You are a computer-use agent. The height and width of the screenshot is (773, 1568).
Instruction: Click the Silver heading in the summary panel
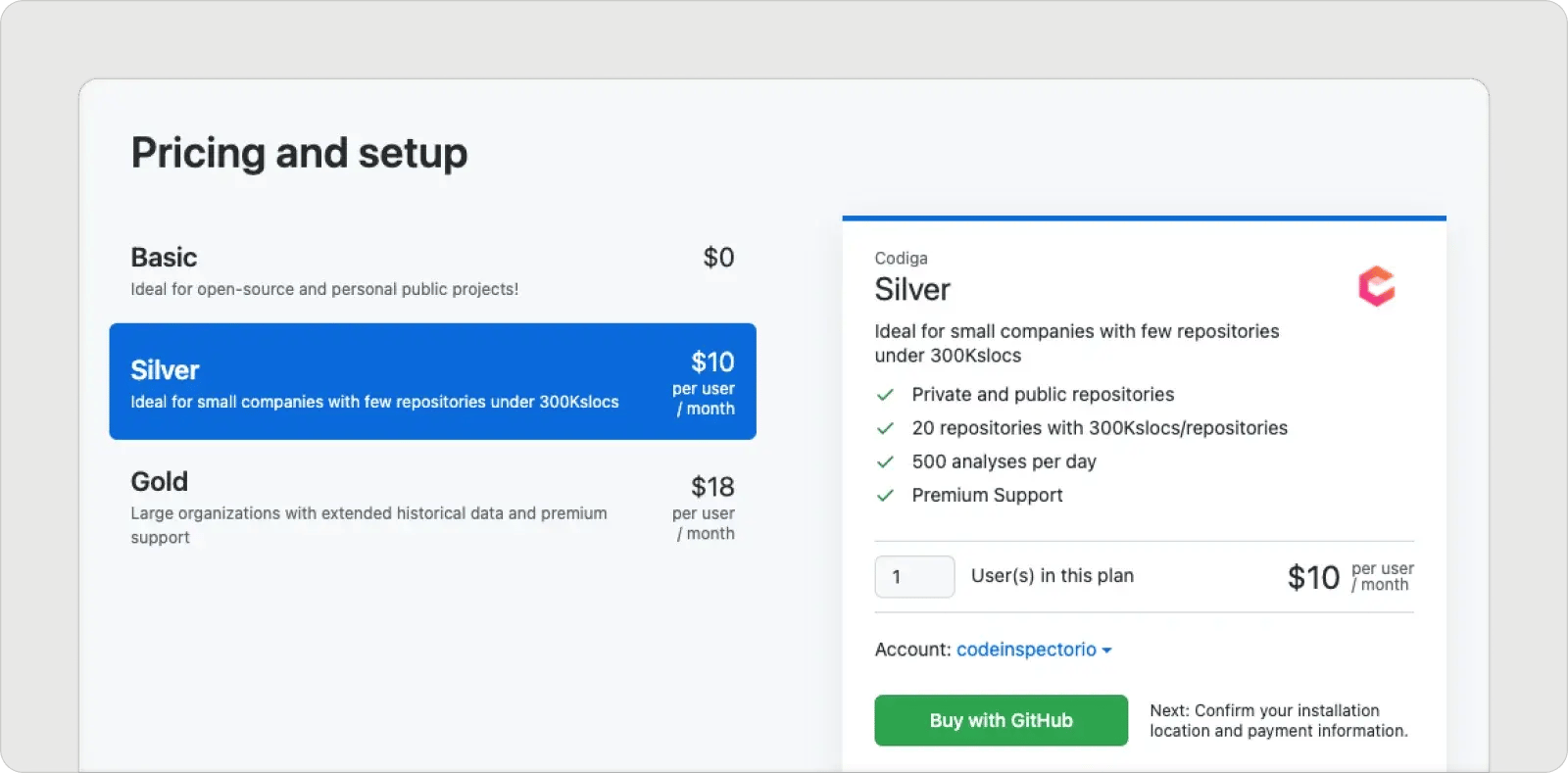tap(912, 290)
